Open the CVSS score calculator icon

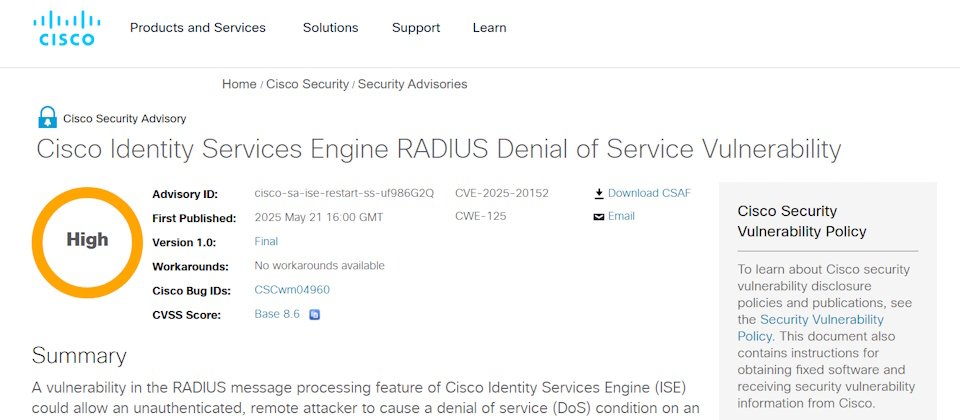coord(315,315)
